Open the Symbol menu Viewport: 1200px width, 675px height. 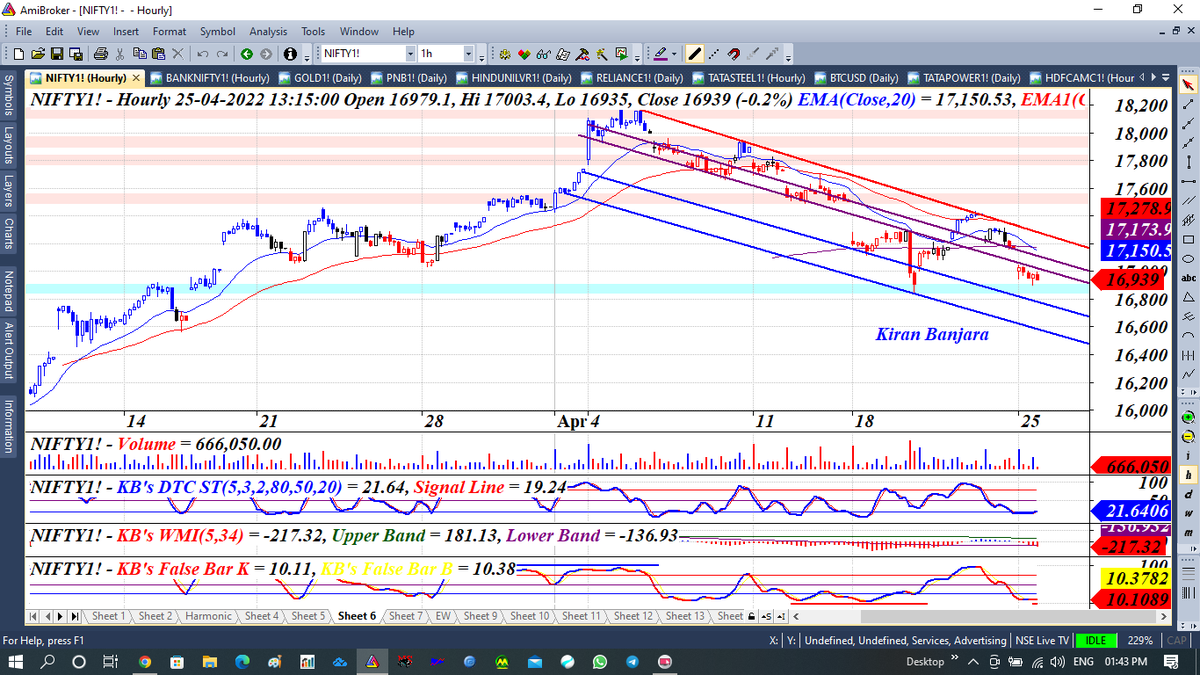(218, 32)
